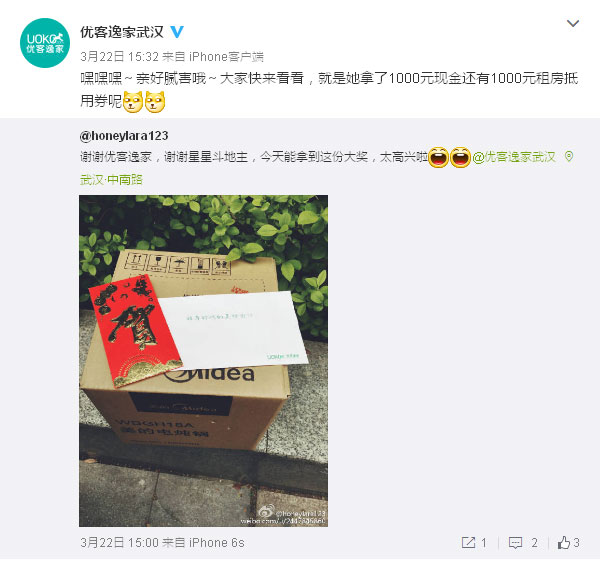Click the repost share icon

click(468, 542)
